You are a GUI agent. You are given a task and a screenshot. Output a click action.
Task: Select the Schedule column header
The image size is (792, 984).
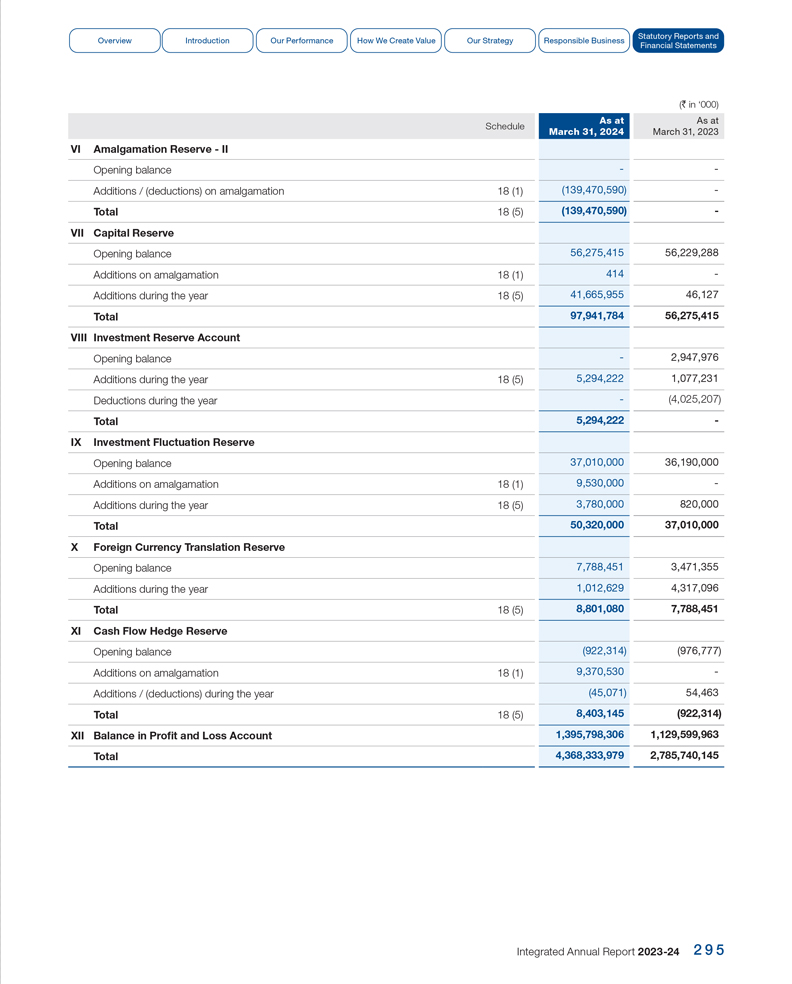tap(504, 127)
